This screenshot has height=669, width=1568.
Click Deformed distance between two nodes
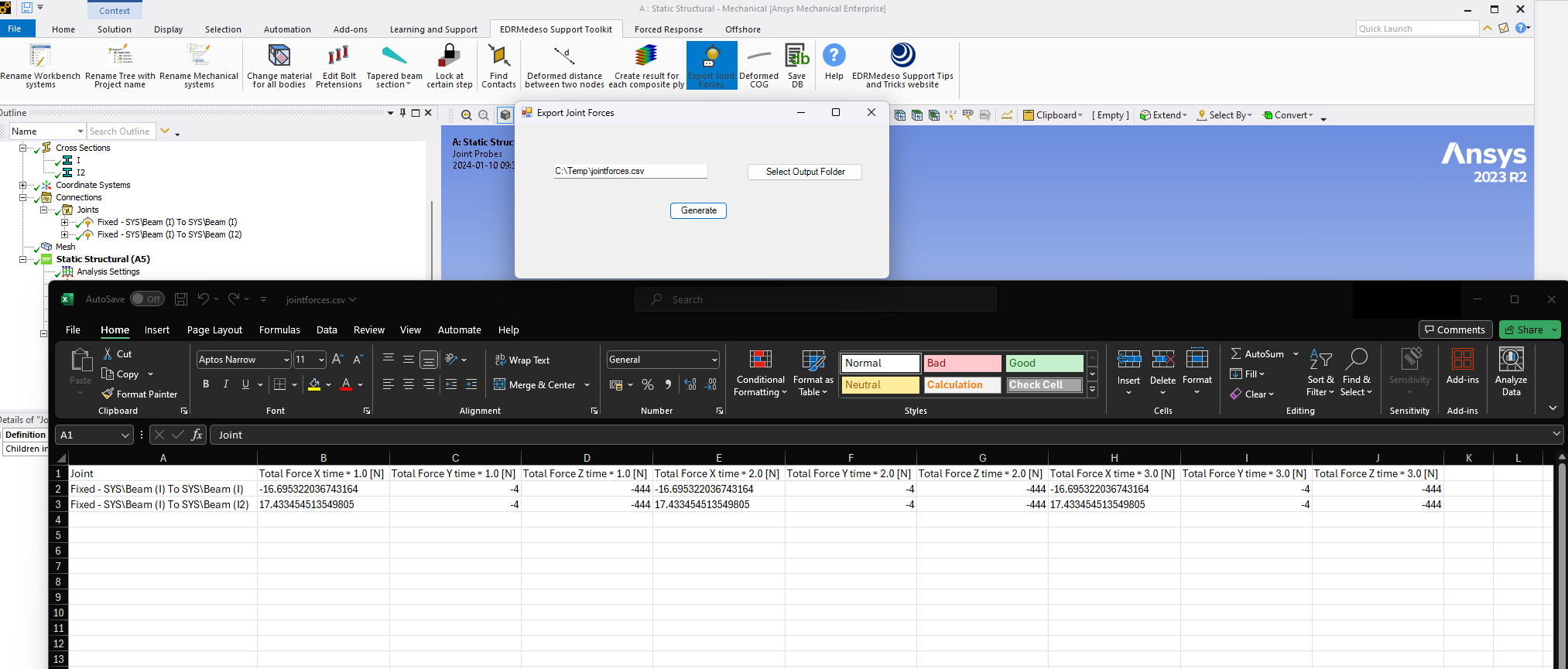564,66
